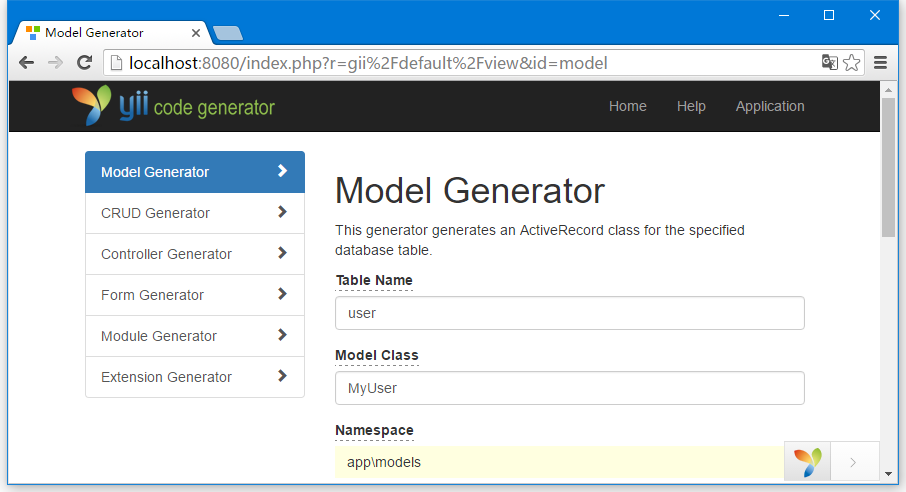Click chevron beside CRUD Generator

(282, 212)
